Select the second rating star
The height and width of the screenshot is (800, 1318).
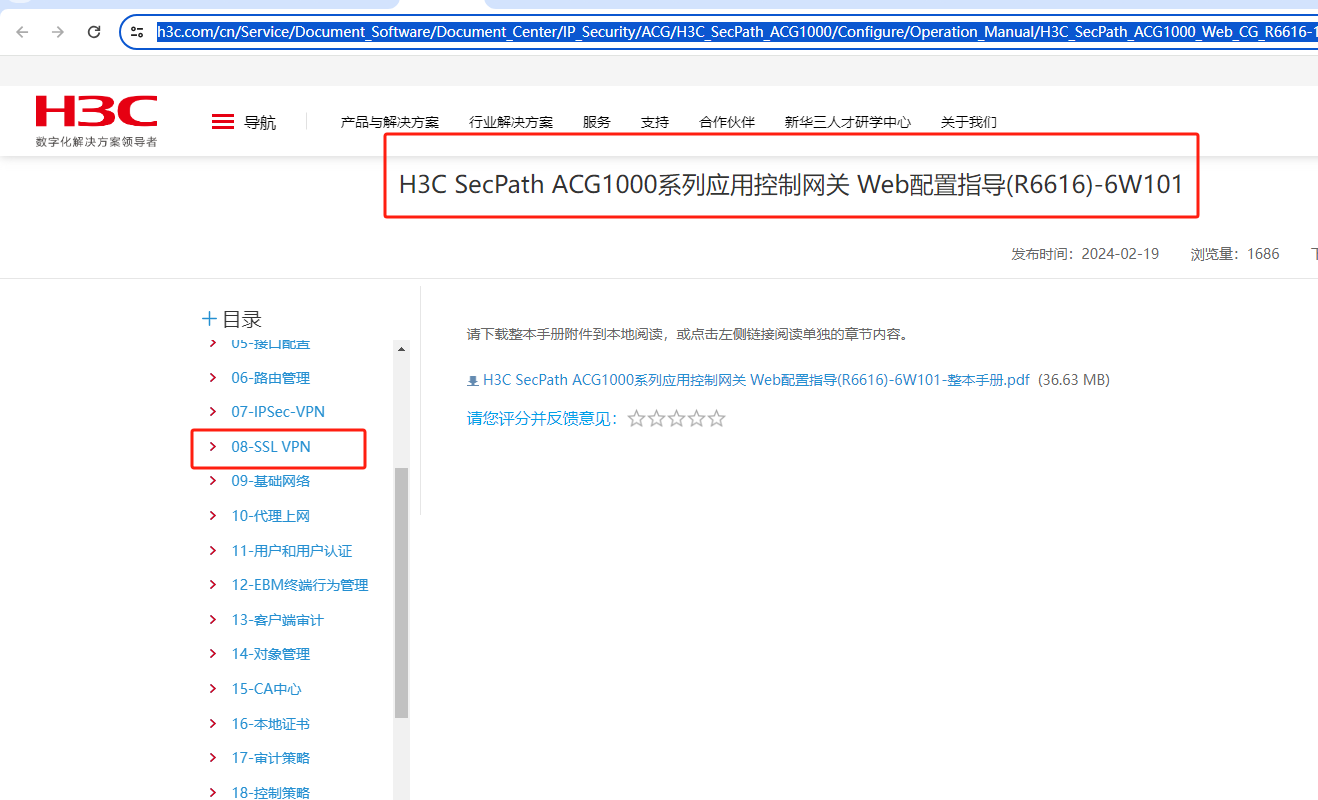[x=657, y=419]
